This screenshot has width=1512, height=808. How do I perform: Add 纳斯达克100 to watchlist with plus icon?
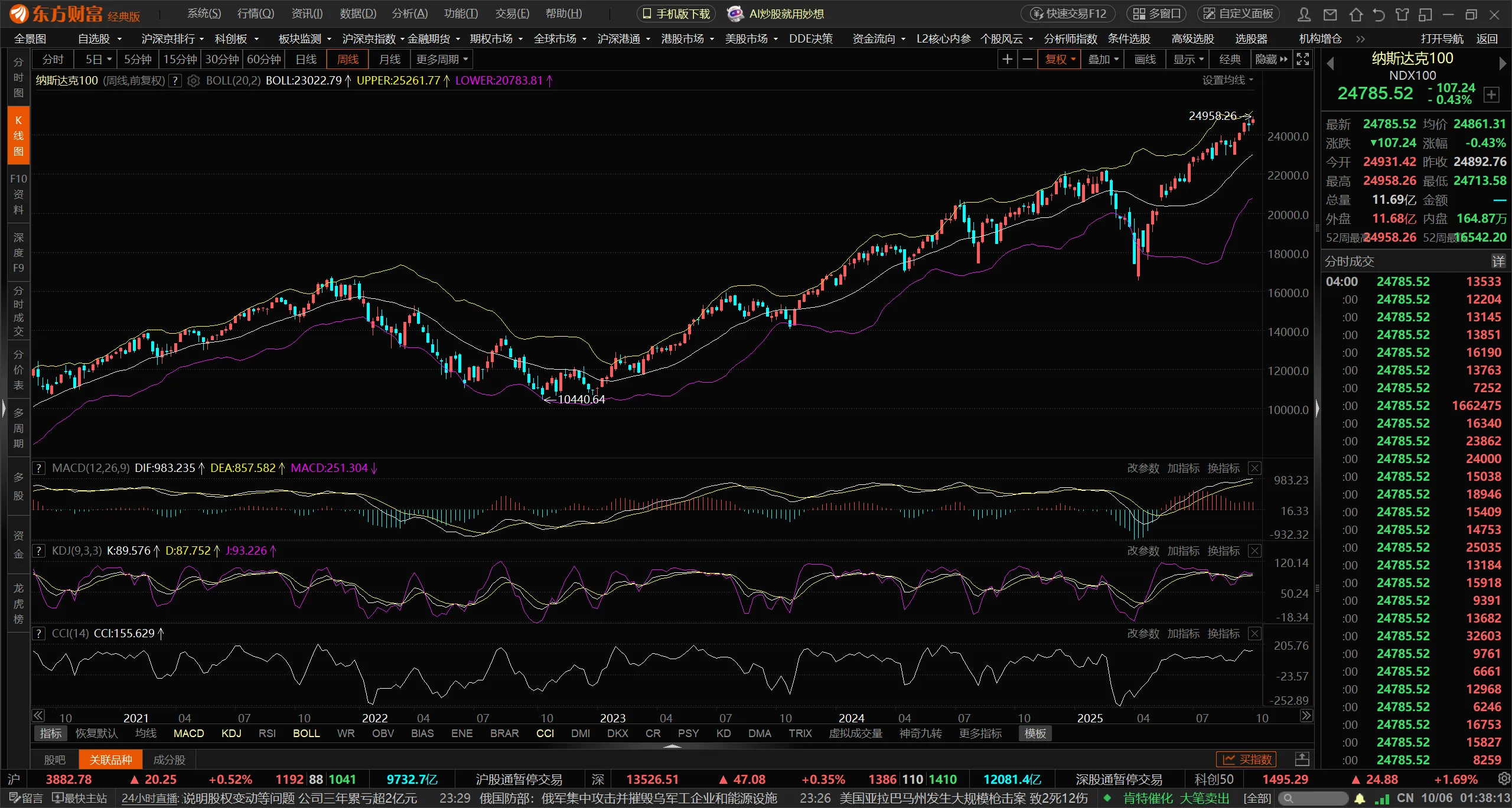coord(1491,95)
